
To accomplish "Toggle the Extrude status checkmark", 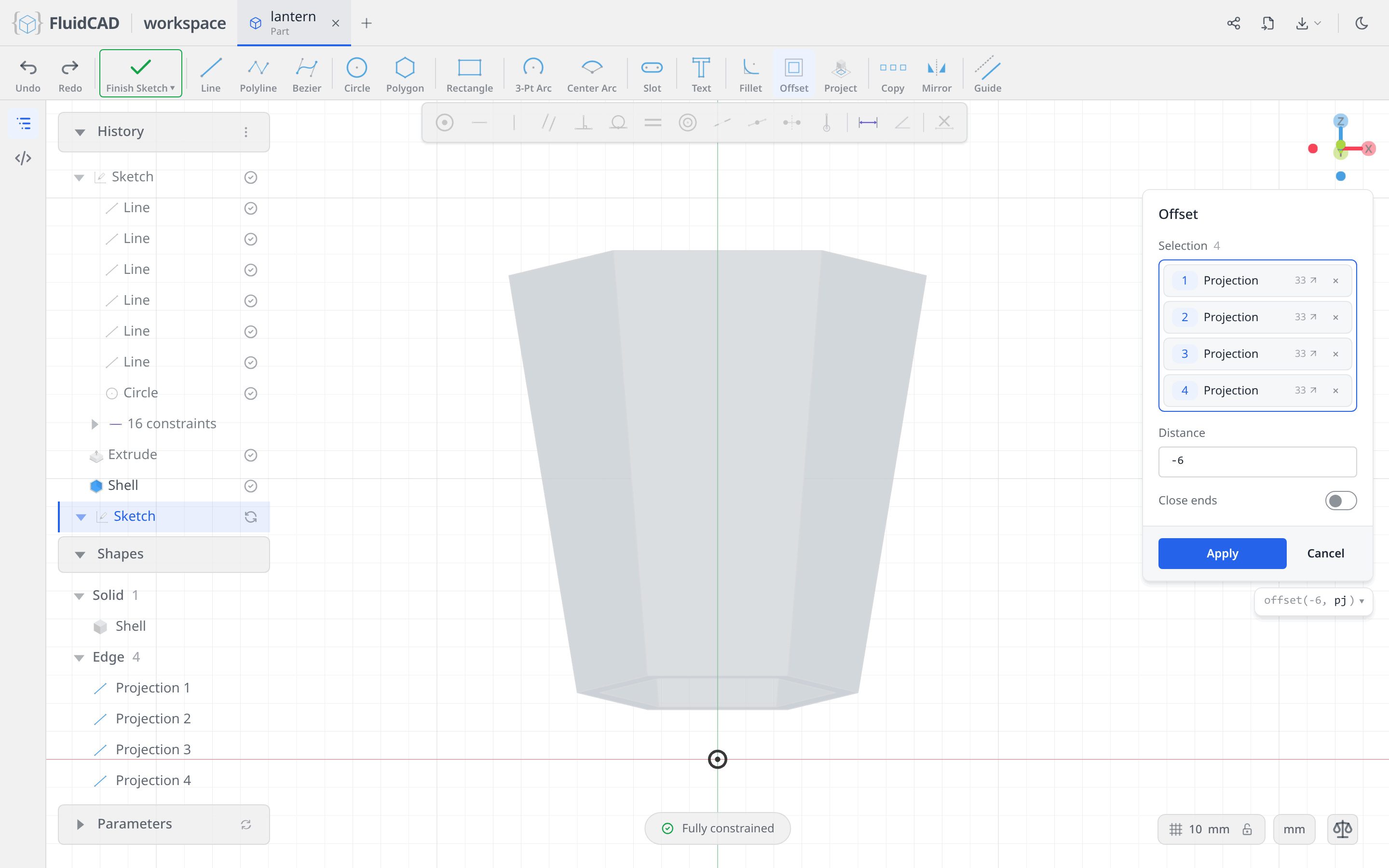I will [x=250, y=455].
